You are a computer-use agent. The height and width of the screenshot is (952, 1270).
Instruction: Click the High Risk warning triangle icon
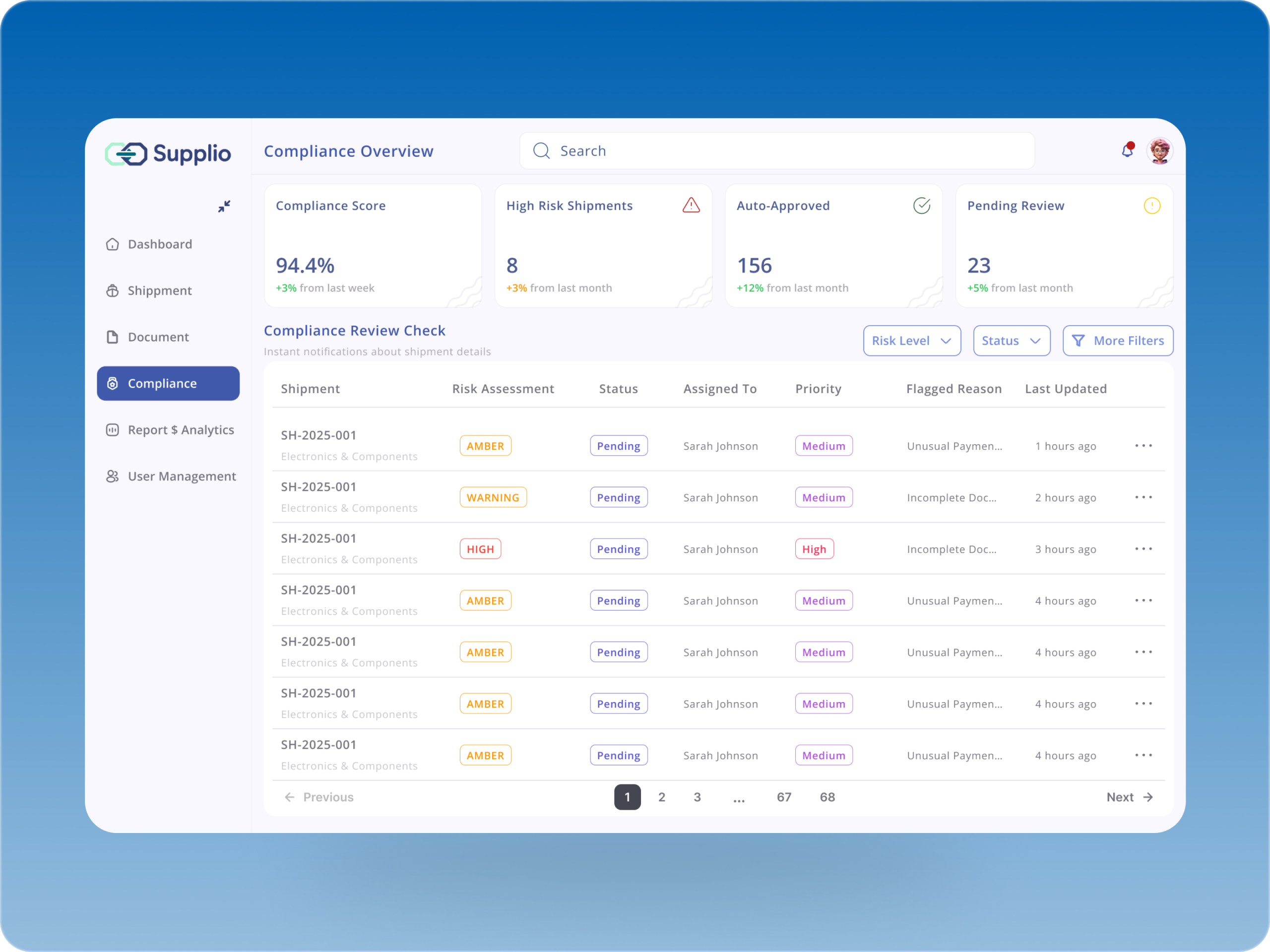[x=691, y=205]
